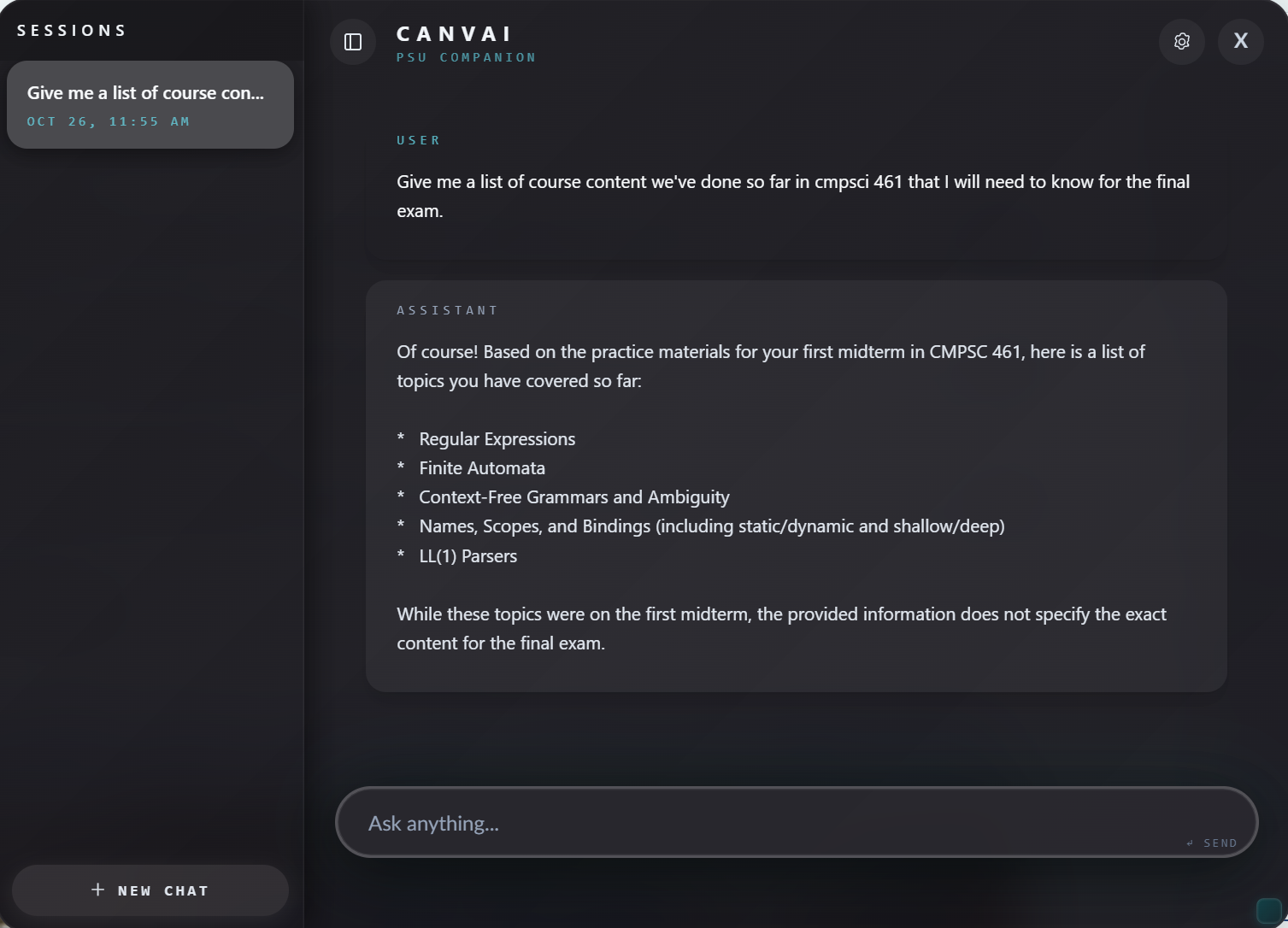Click the 'Regular Expressions' bullet item
1288x928 pixels.
497,439
